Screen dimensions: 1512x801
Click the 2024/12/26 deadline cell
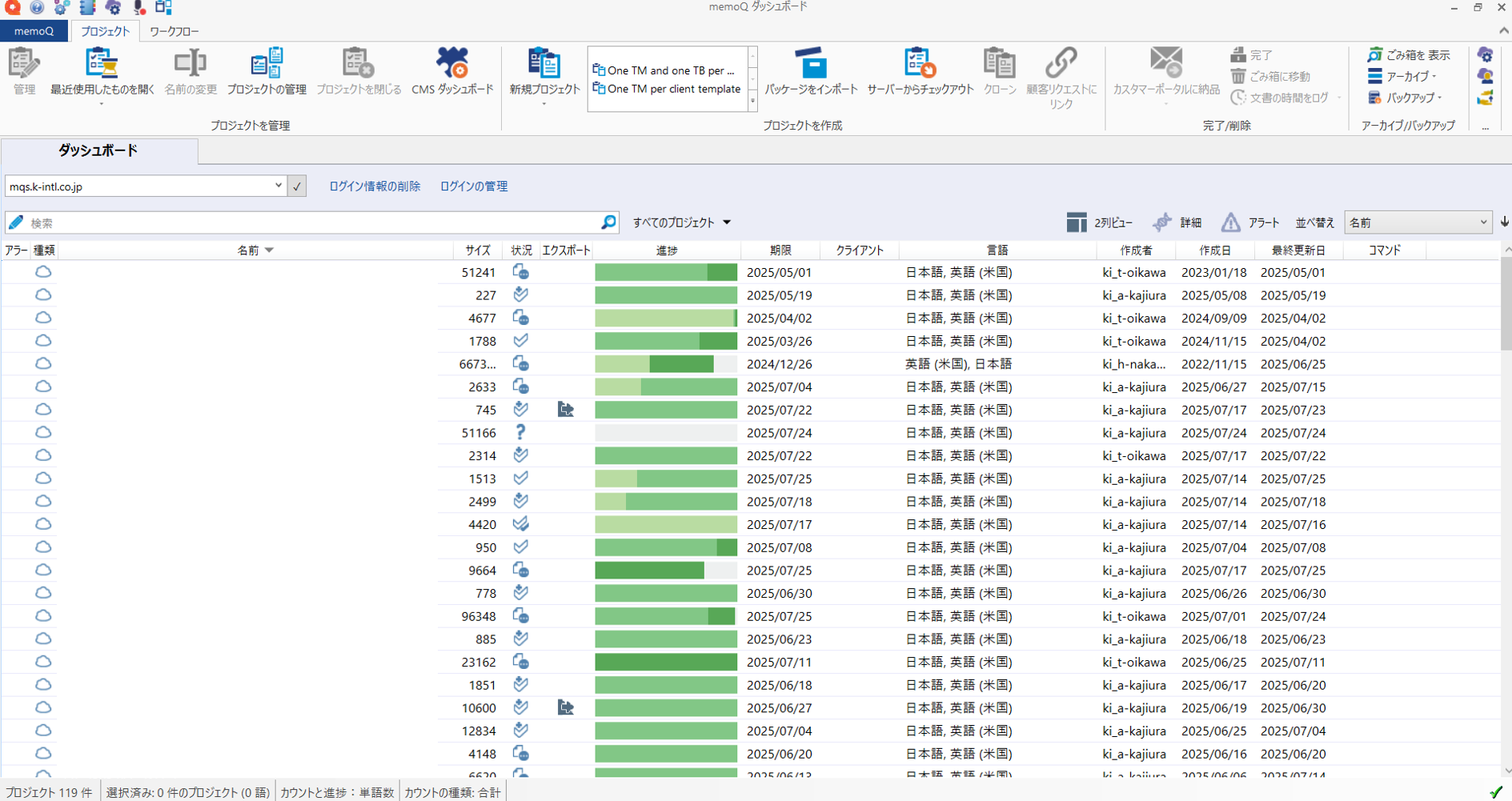coord(779,364)
